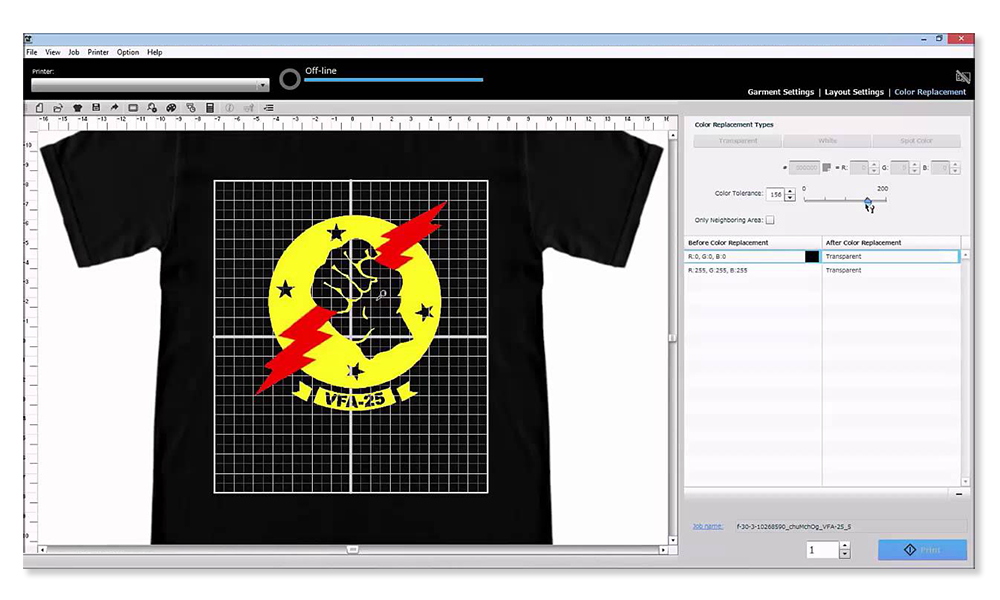Increase Color Tolerance with up arrow
Image resolution: width=1000 pixels, height=600 pixels.
point(790,191)
